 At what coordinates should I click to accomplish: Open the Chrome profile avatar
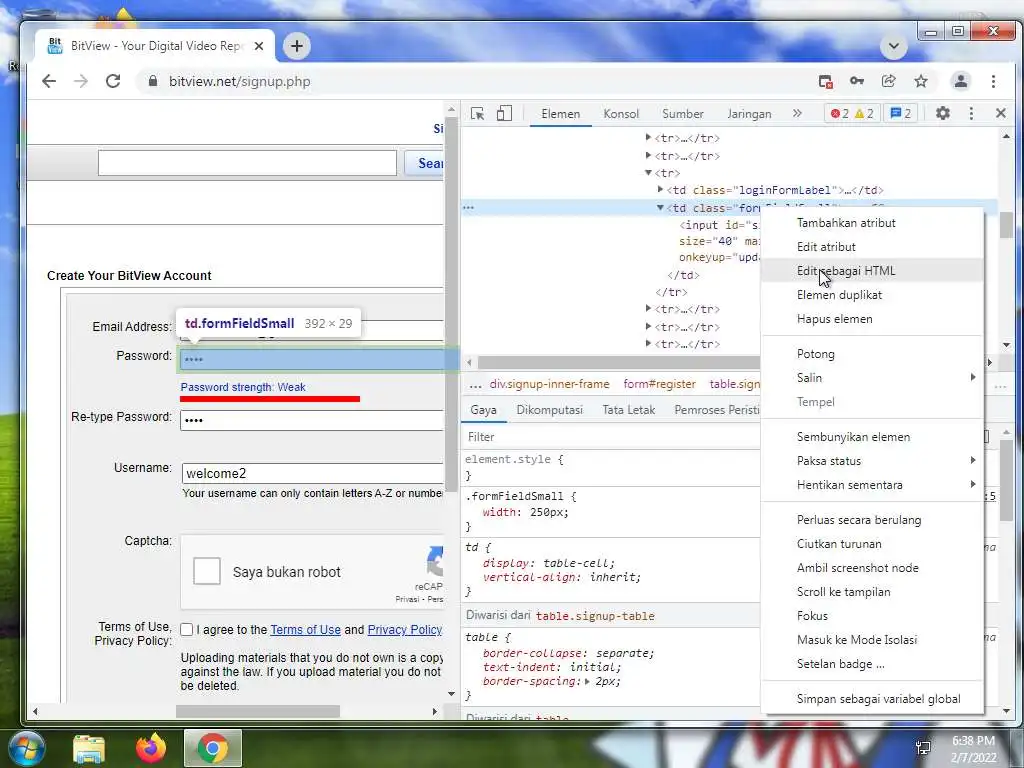[961, 81]
